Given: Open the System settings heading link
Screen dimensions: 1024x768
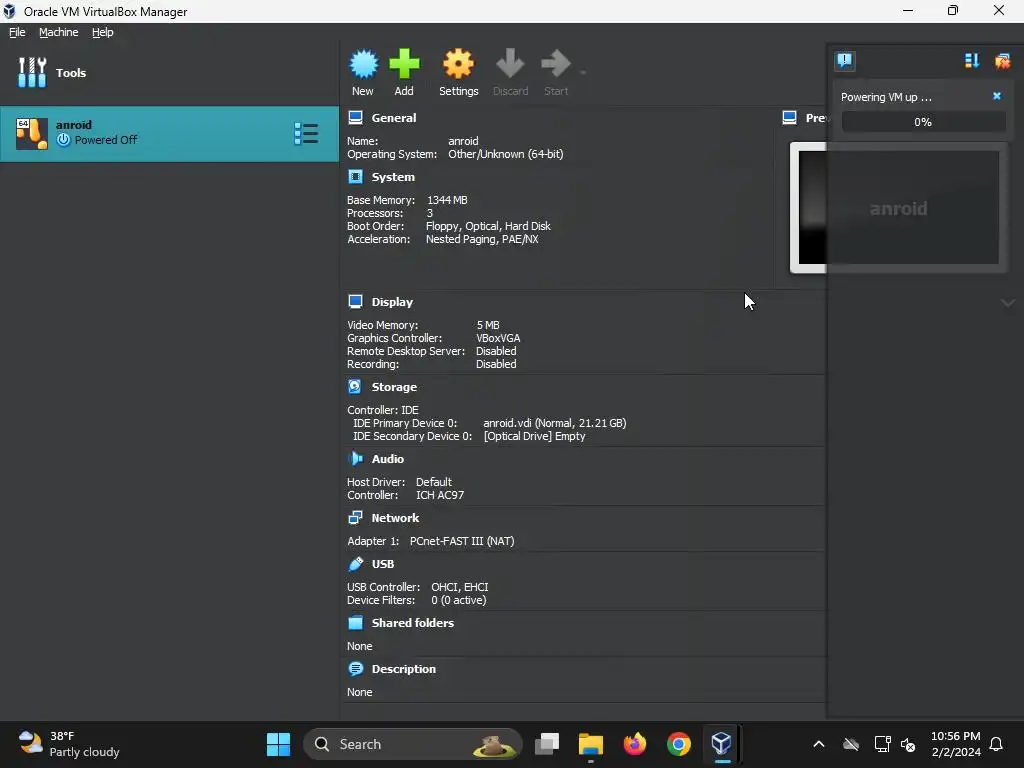Looking at the screenshot, I should 393,177.
